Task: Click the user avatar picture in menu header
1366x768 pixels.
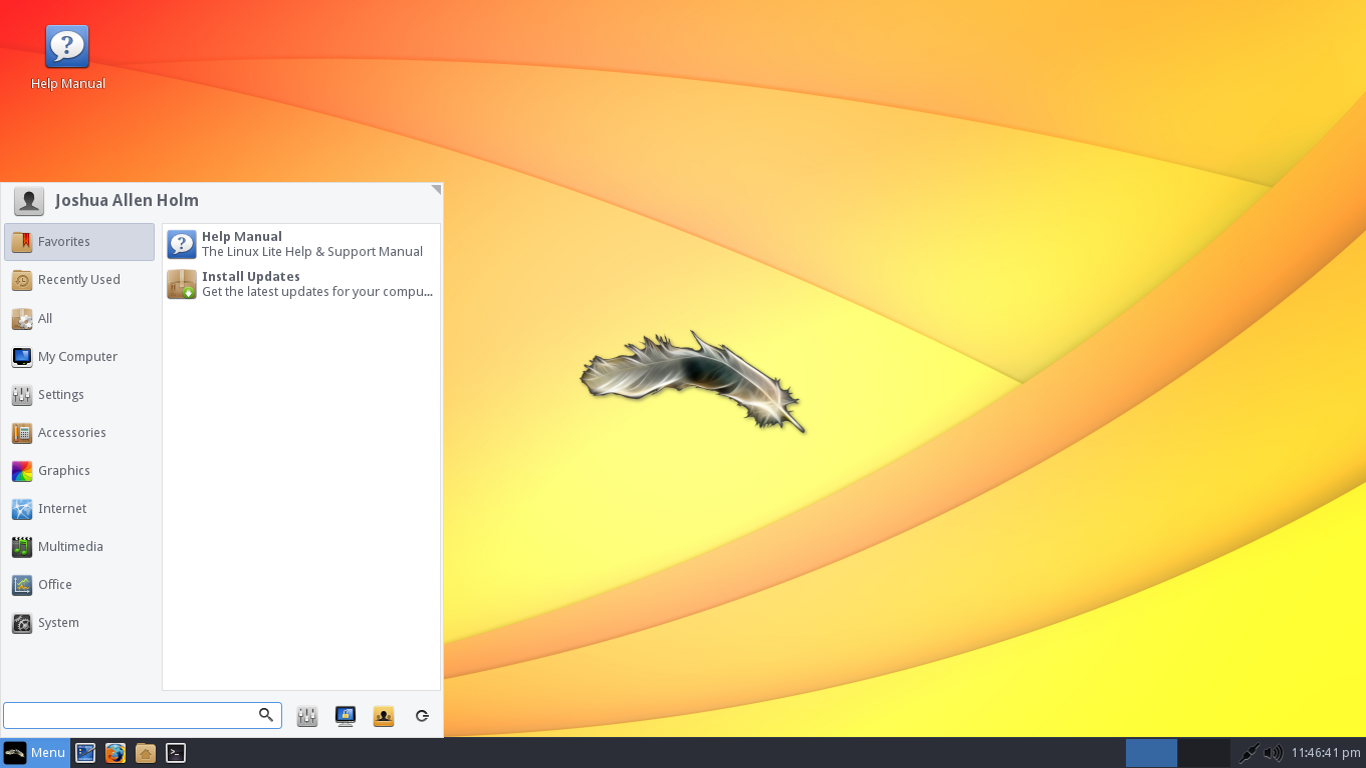Action: click(x=29, y=201)
